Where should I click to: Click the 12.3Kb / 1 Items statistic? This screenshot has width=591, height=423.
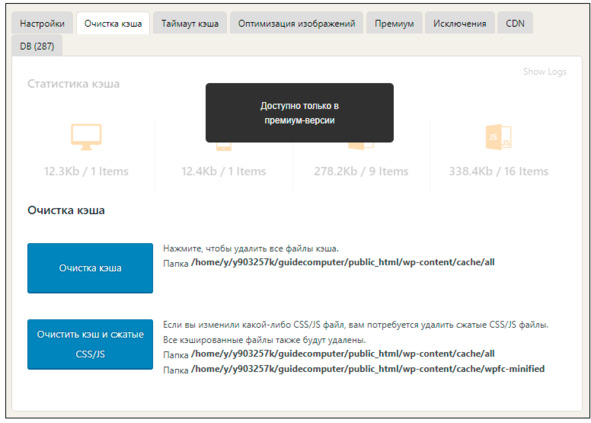click(86, 171)
